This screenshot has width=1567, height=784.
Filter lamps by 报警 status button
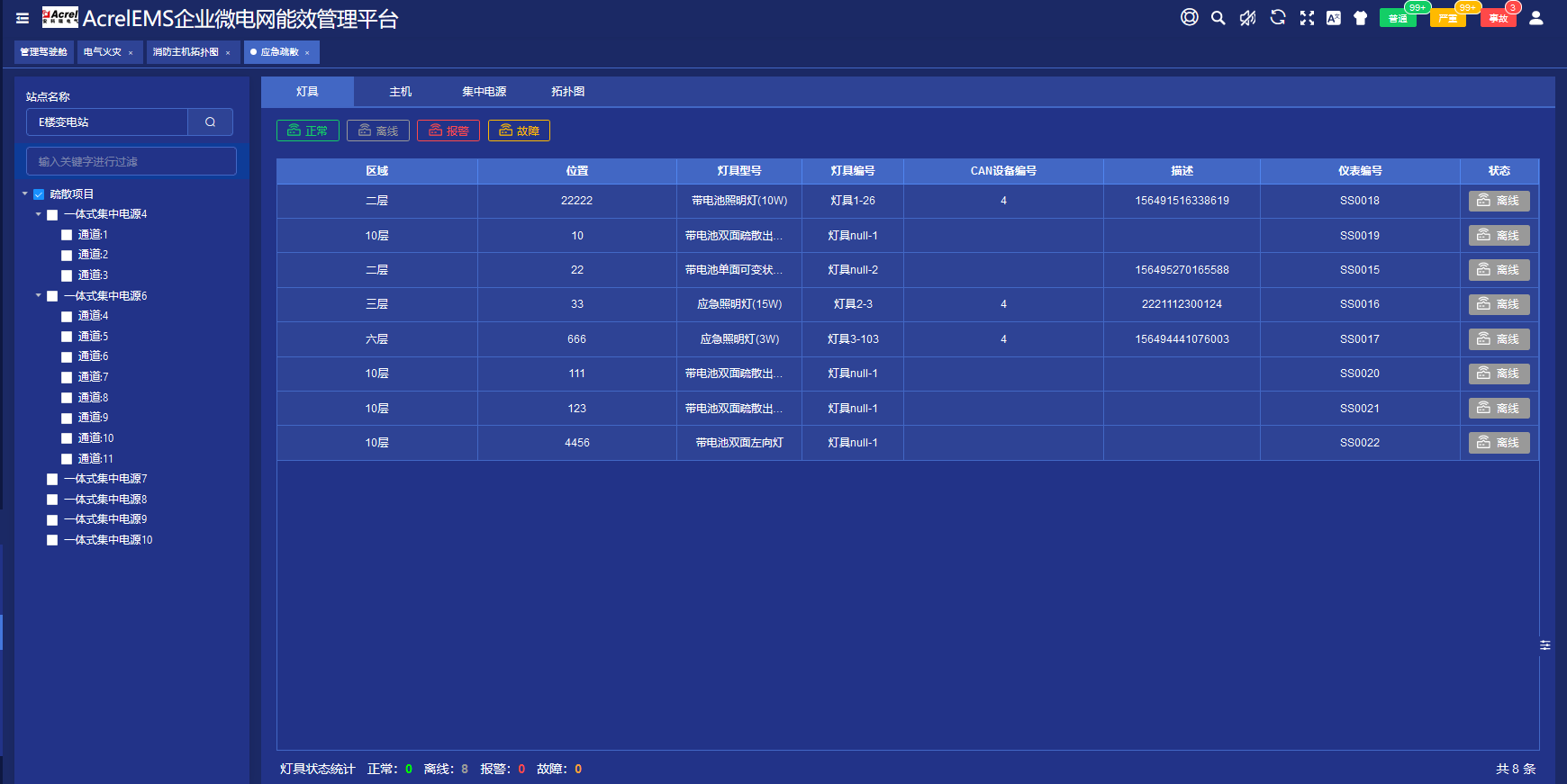click(x=448, y=131)
